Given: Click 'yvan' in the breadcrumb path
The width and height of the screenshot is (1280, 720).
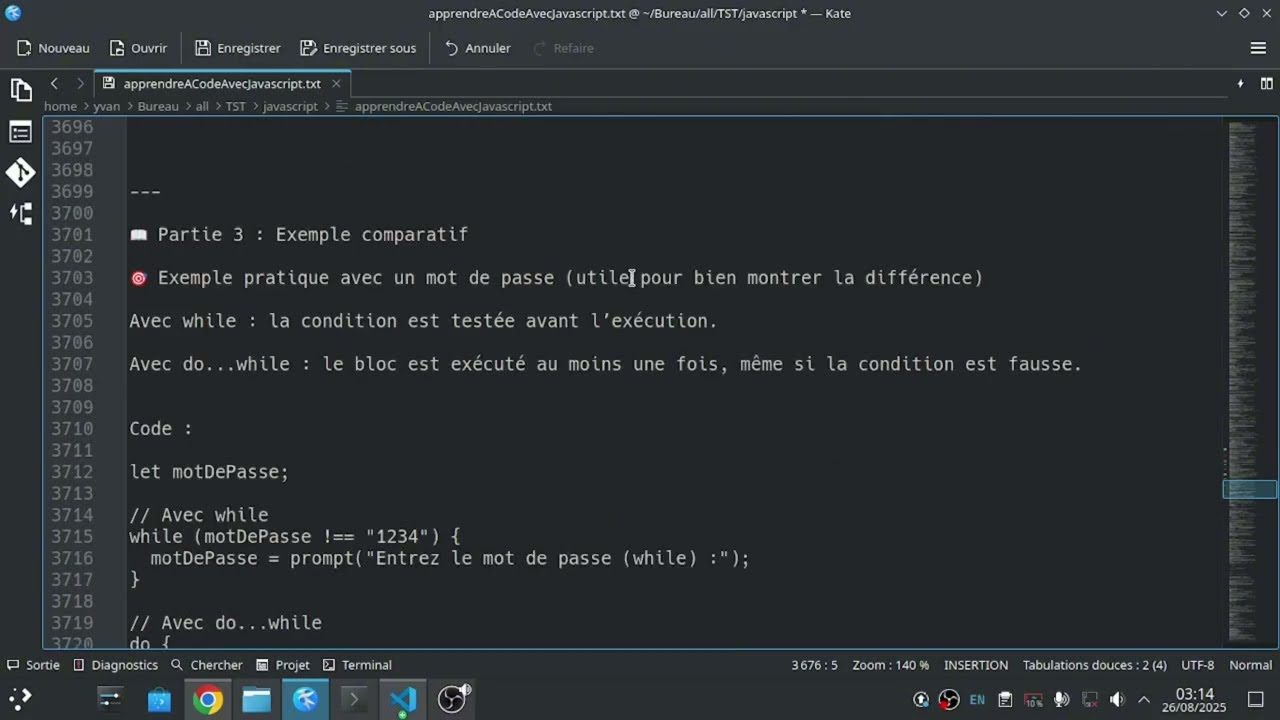Looking at the screenshot, I should point(107,106).
